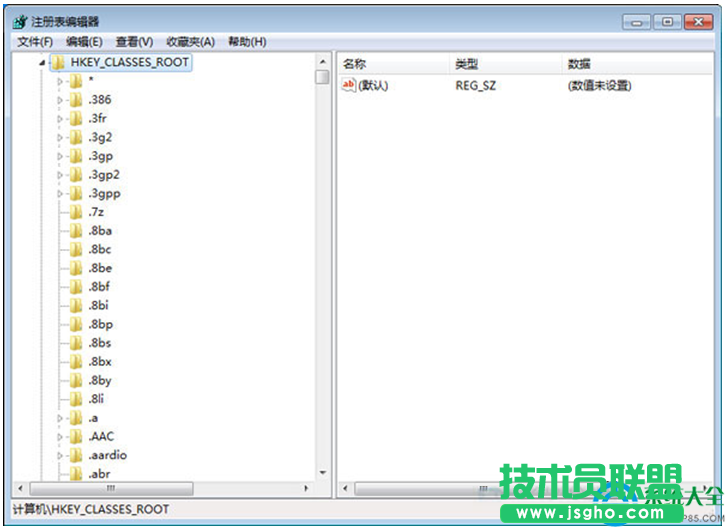Click the .aardio folder icon

tap(76, 455)
